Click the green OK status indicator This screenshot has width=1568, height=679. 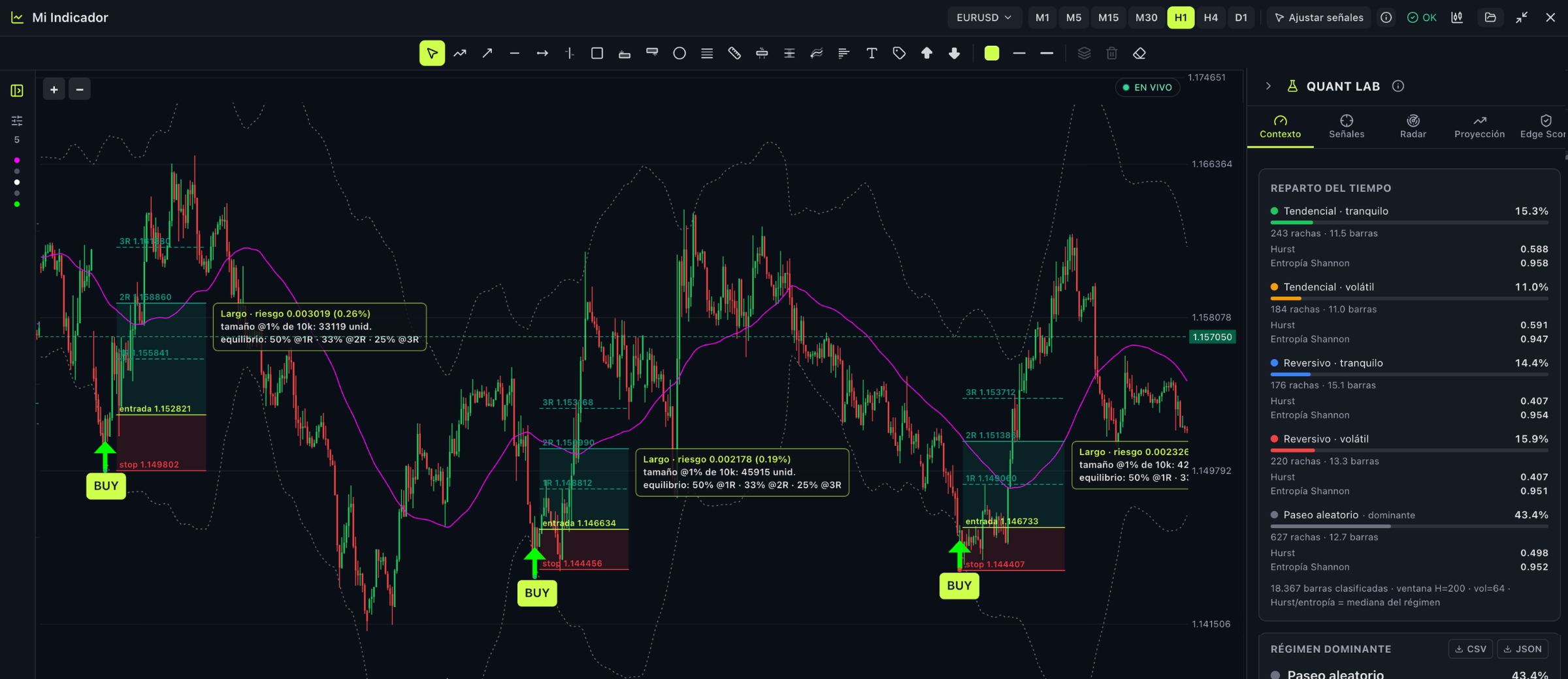[x=1422, y=18]
